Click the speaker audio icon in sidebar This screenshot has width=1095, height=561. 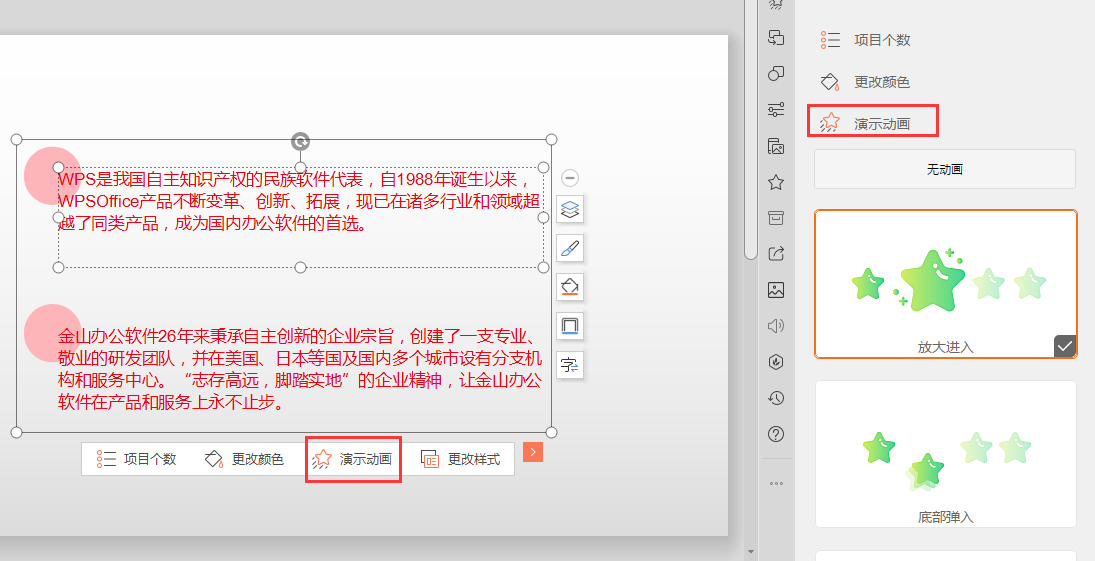click(776, 326)
